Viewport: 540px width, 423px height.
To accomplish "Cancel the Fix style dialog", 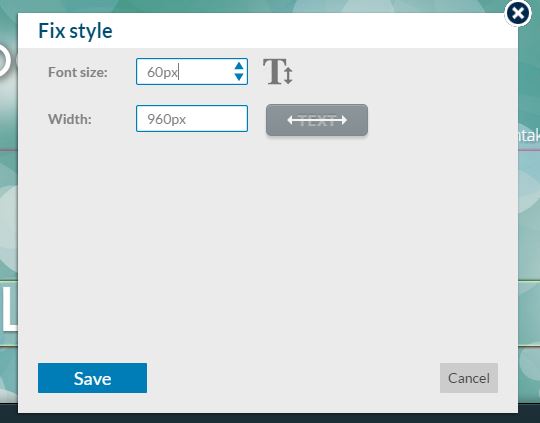I will point(469,378).
